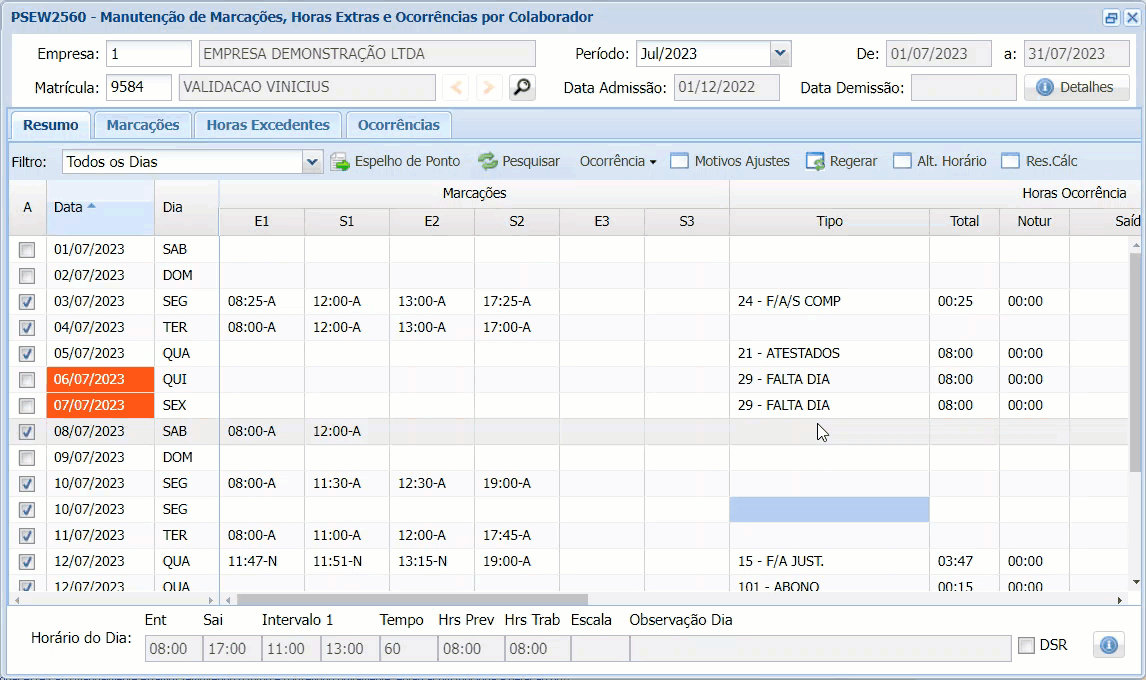Switch to the Marcações tab
The width and height of the screenshot is (1146, 680).
click(143, 125)
